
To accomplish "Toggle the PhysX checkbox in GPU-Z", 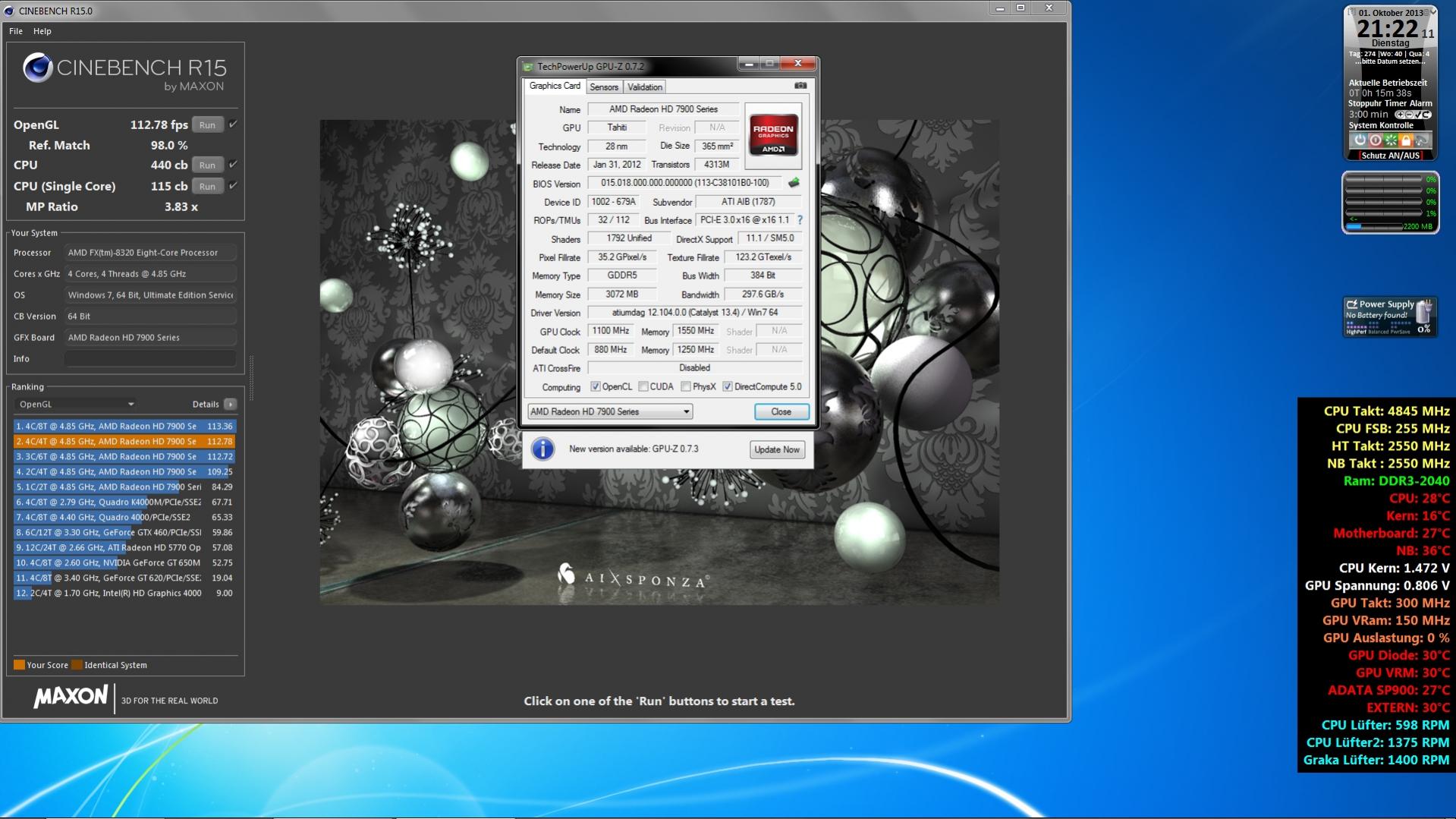I will [x=686, y=387].
